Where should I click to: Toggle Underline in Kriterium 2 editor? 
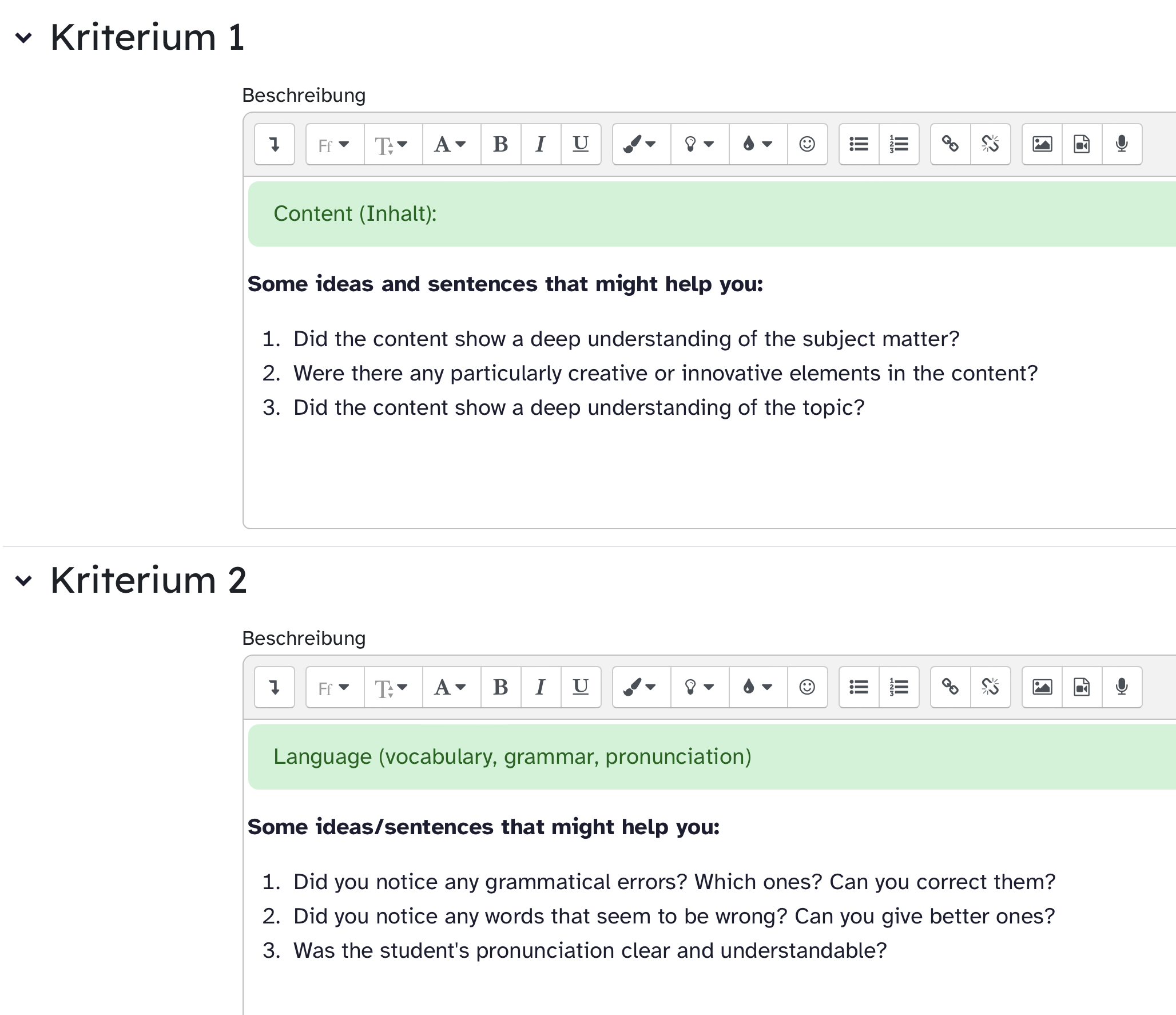coord(581,687)
